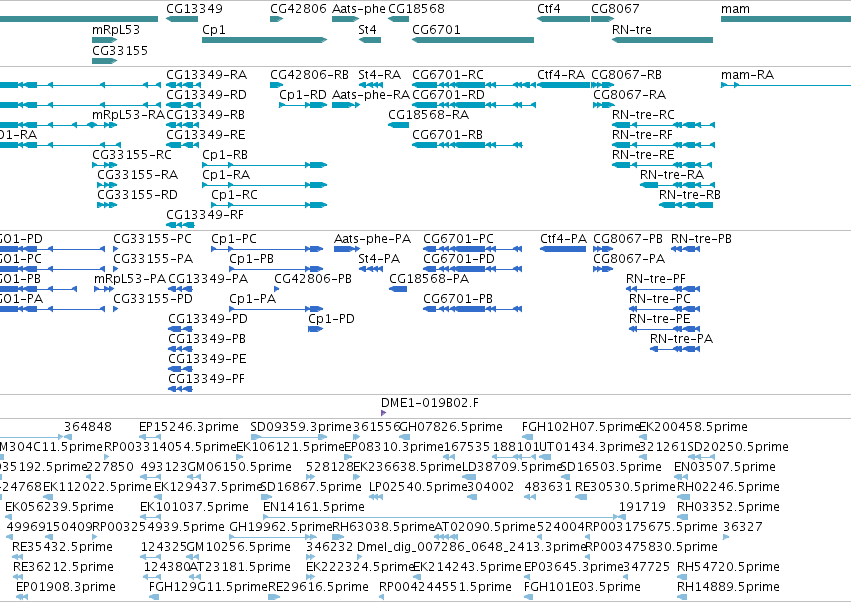Click the RE36212.5prime EST label

(x=63, y=567)
